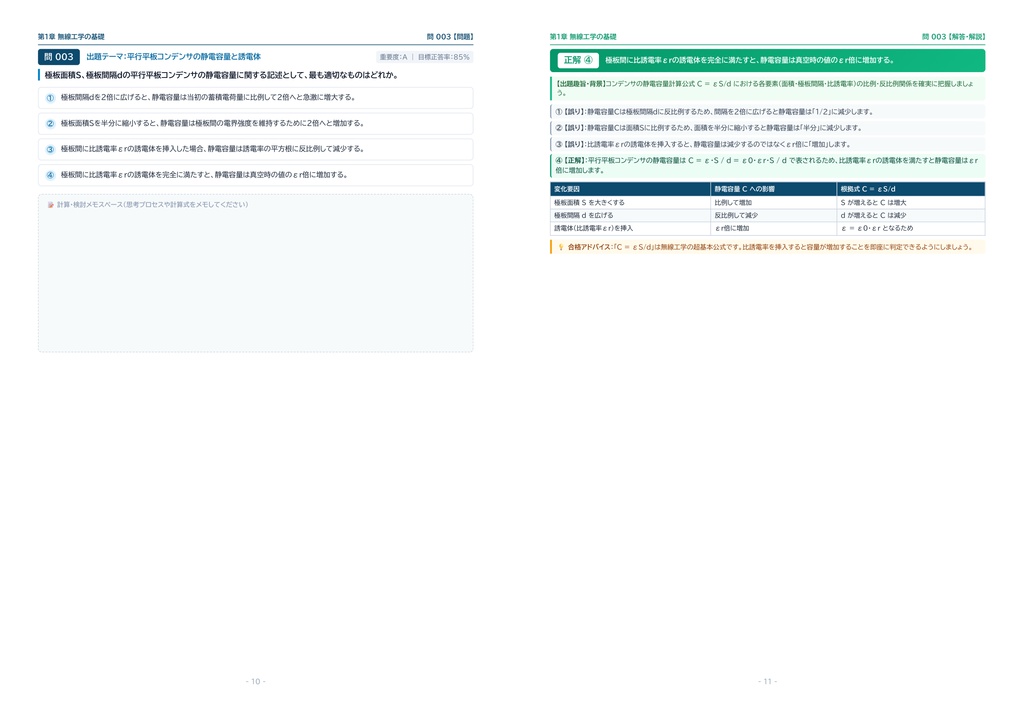Click explanation ③【誤り】 about 「増加」します
The height and width of the screenshot is (724, 1024).
point(767,144)
